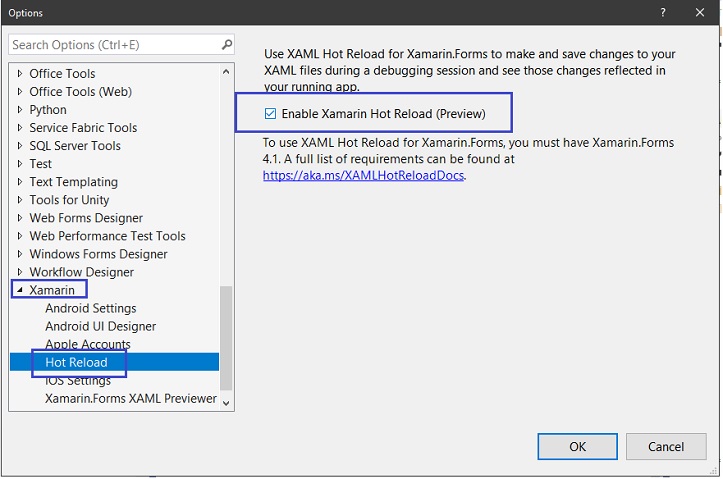
Task: Select Office Tools in the tree
Action: point(62,73)
